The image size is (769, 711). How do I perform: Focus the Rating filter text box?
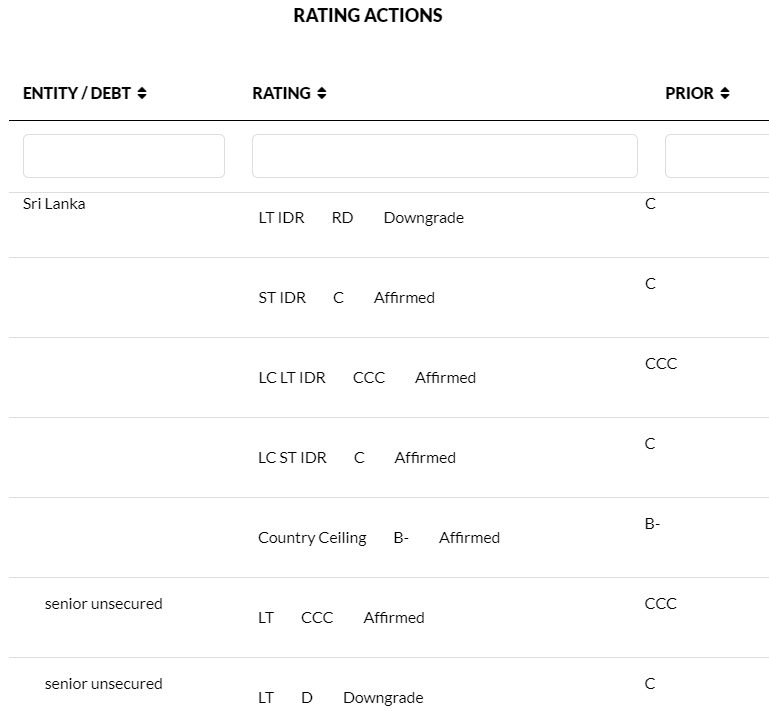tap(444, 156)
